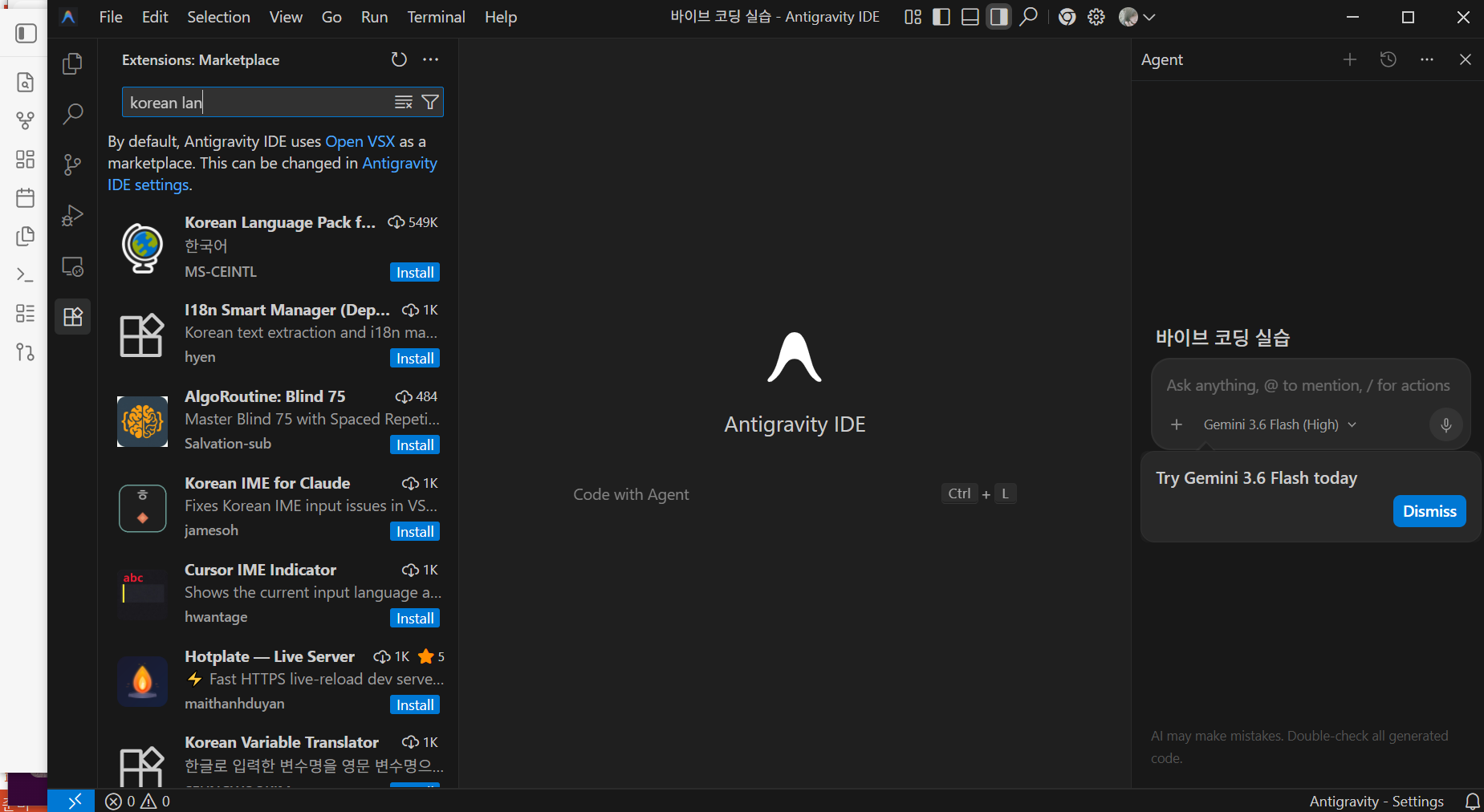1484x812 pixels.
Task: Open the Selection menu
Action: 218,17
